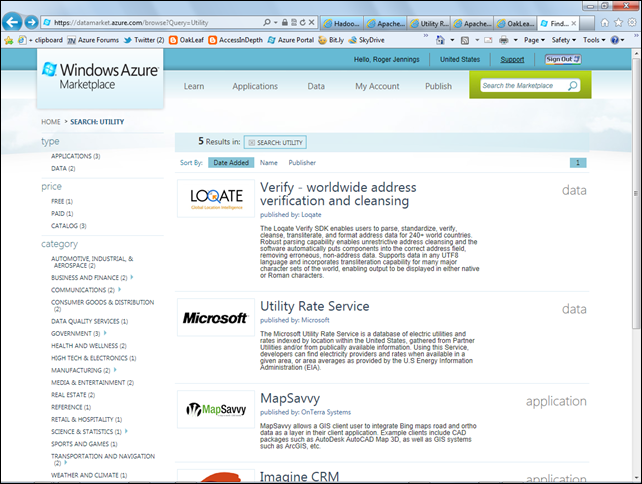Screen dimensions: 642x484
Task: Open the Tools dropdown menu
Action: (x=594, y=40)
